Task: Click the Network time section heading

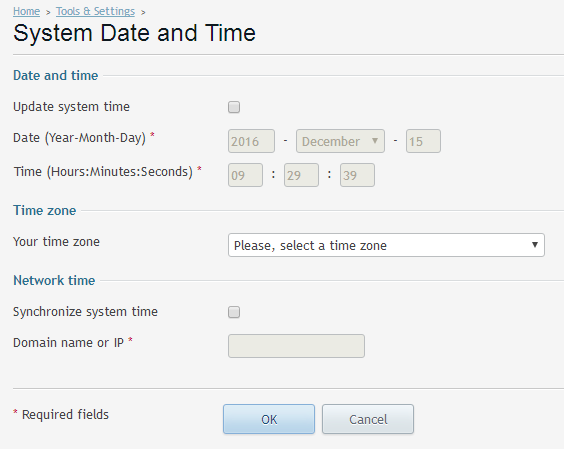Action: pos(54,280)
